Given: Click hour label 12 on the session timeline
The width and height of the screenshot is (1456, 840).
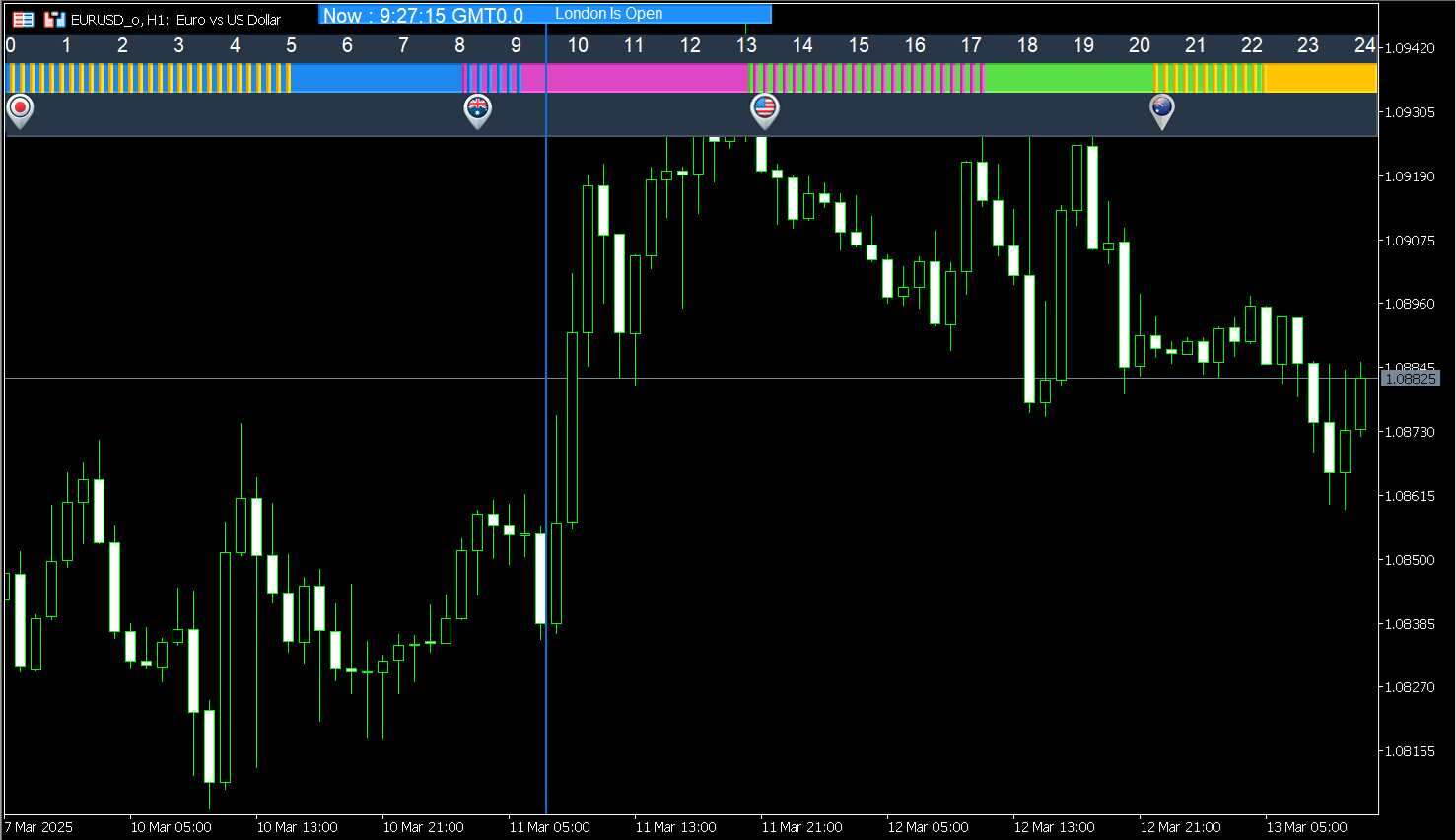Looking at the screenshot, I should click(690, 45).
